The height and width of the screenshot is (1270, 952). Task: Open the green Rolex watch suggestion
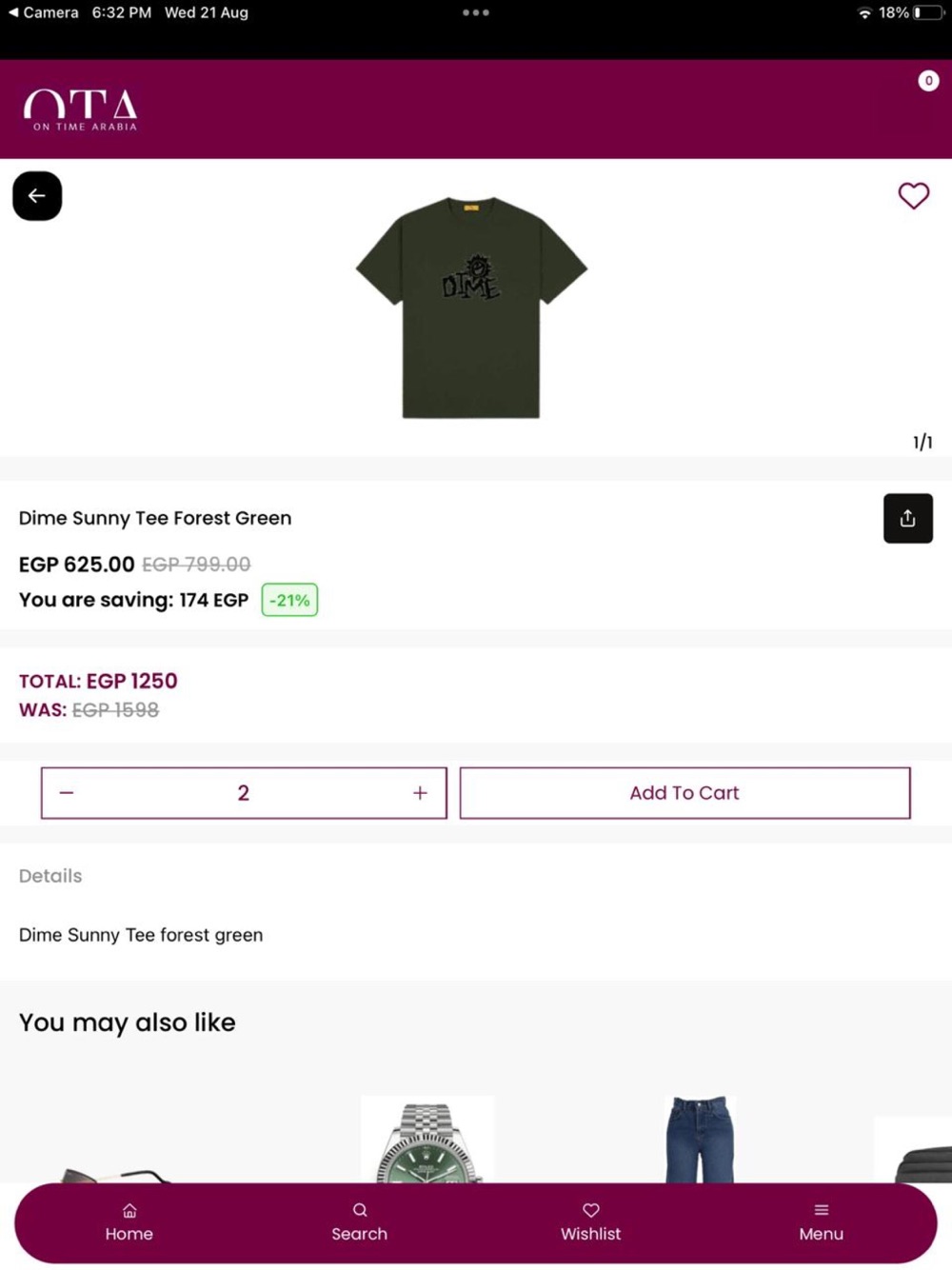[427, 1142]
